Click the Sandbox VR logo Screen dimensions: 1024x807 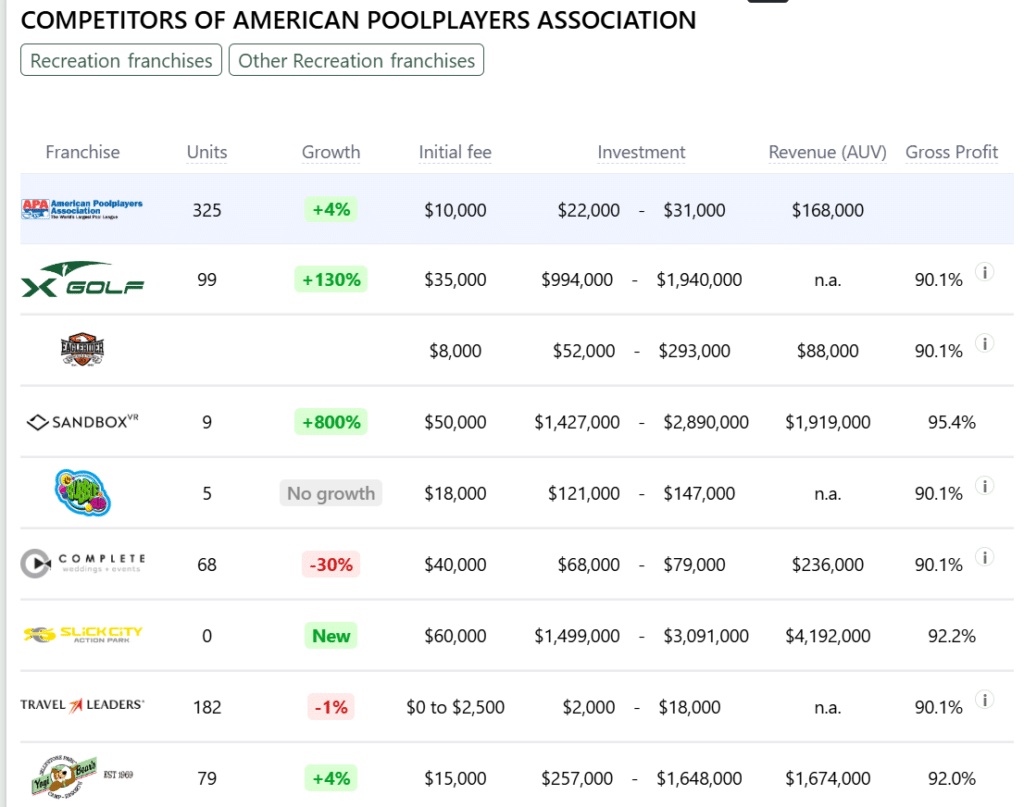tap(82, 422)
